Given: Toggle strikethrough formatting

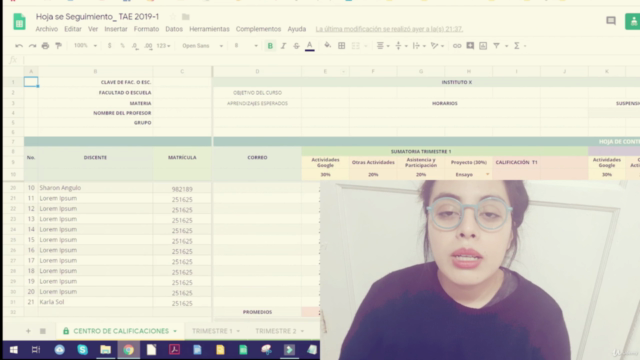Looking at the screenshot, I should [x=296, y=46].
